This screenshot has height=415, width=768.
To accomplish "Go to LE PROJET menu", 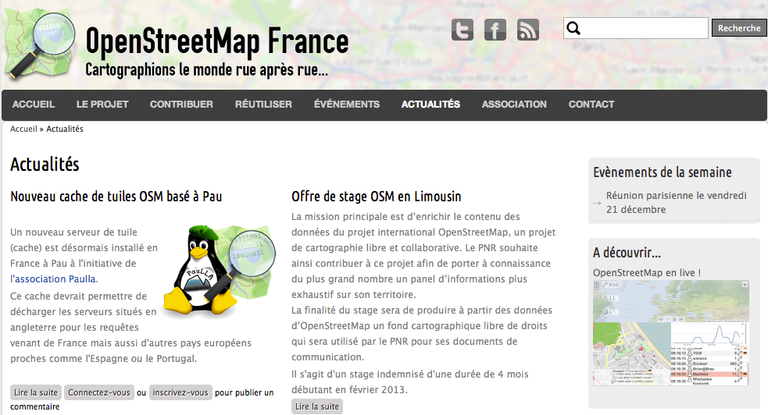I will click(x=102, y=104).
